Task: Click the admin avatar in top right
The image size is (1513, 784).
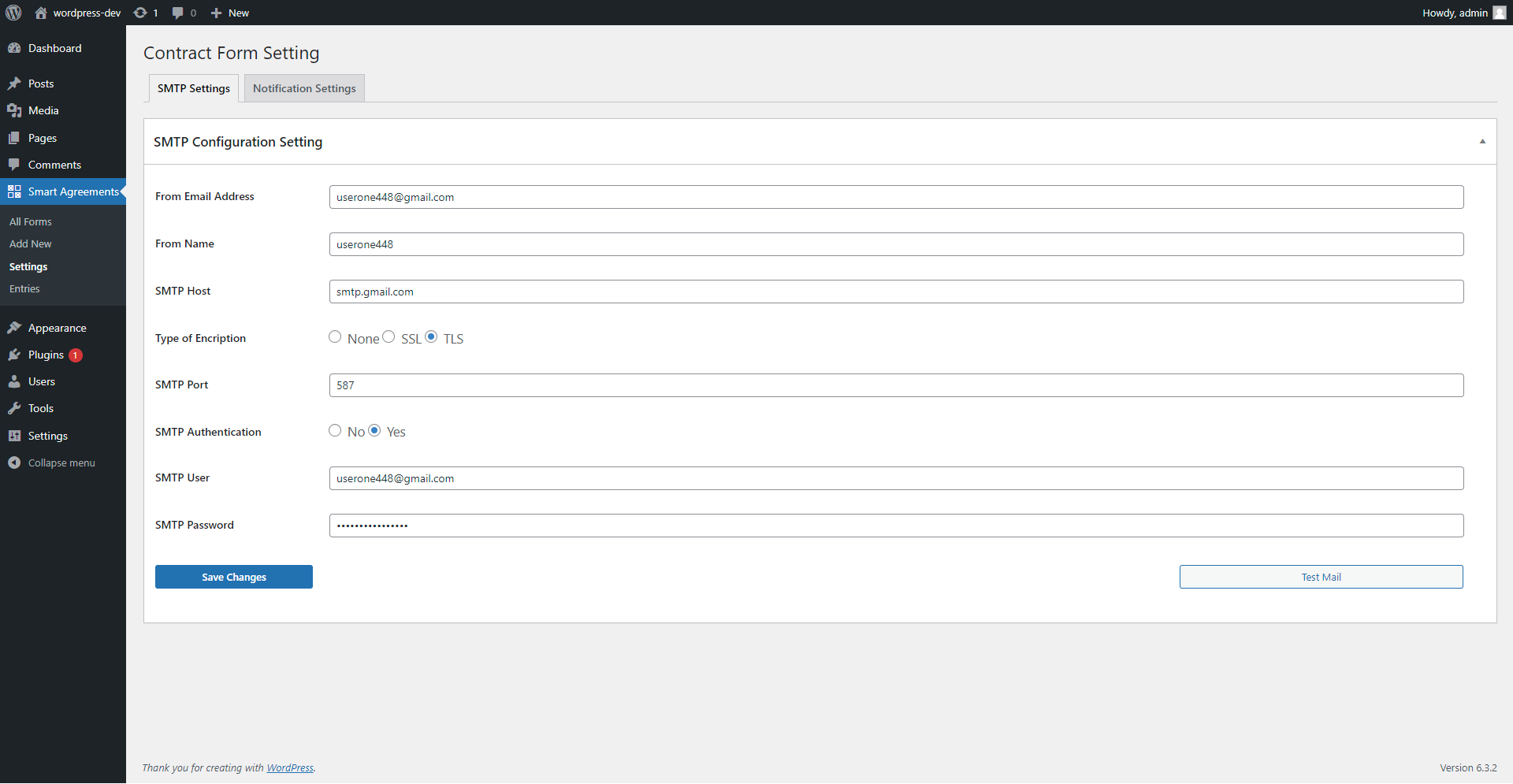Action: pyautogui.click(x=1499, y=13)
